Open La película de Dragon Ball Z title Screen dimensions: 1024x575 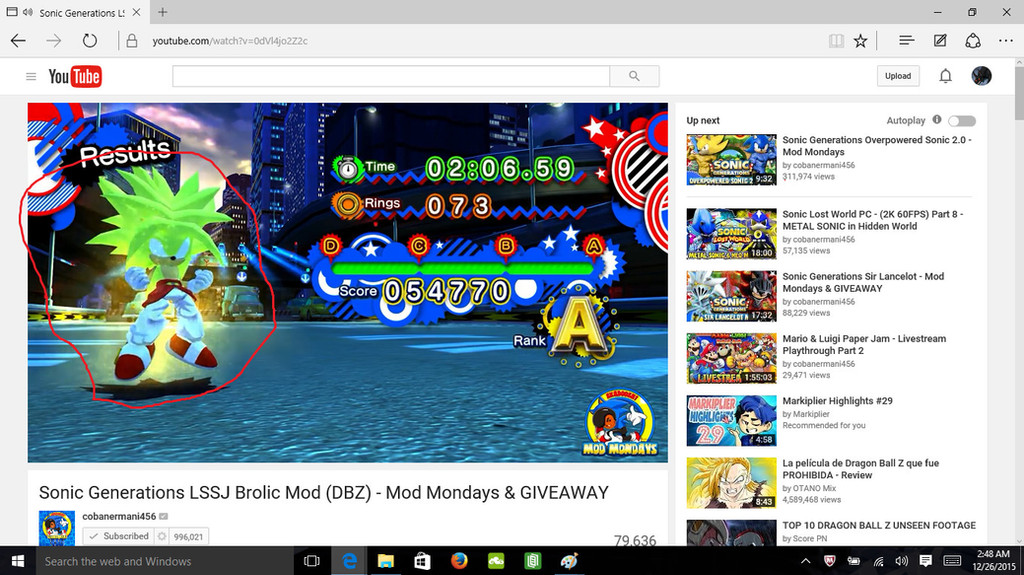click(x=861, y=469)
